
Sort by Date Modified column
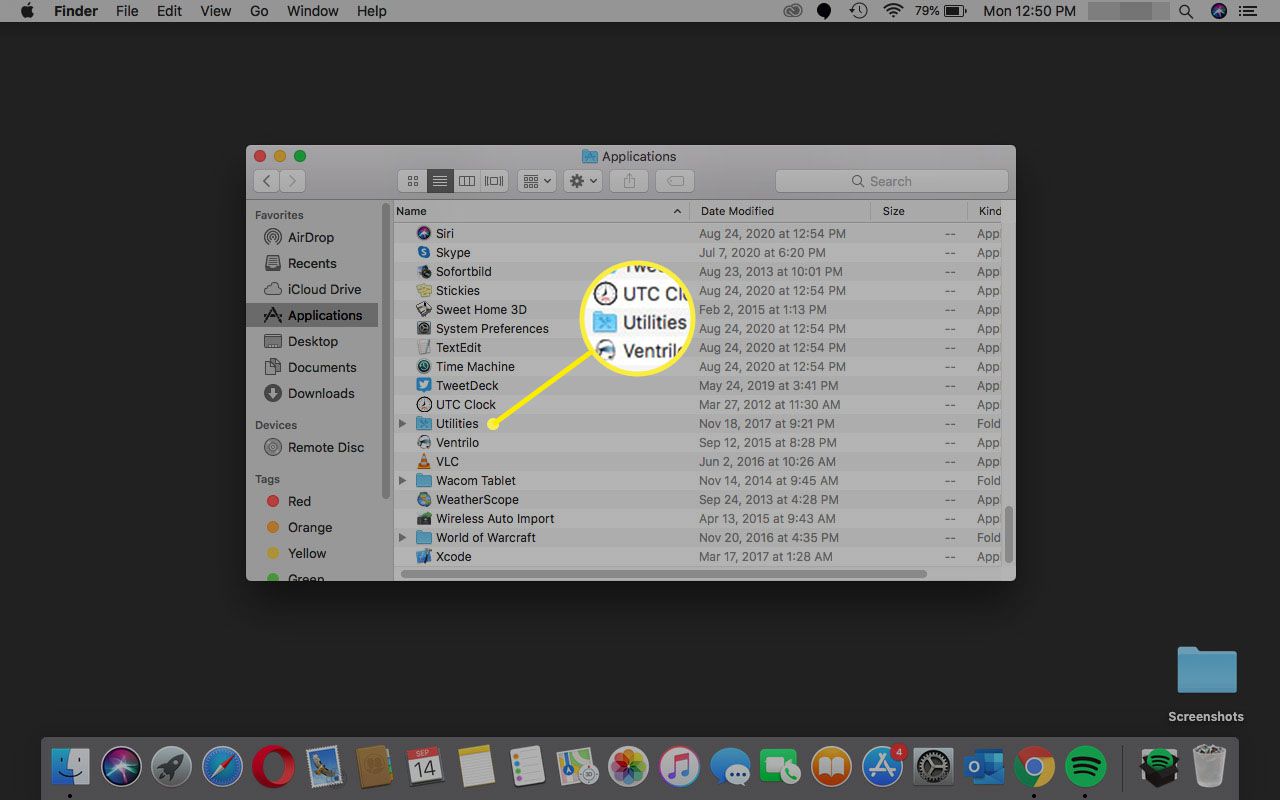pyautogui.click(x=780, y=211)
